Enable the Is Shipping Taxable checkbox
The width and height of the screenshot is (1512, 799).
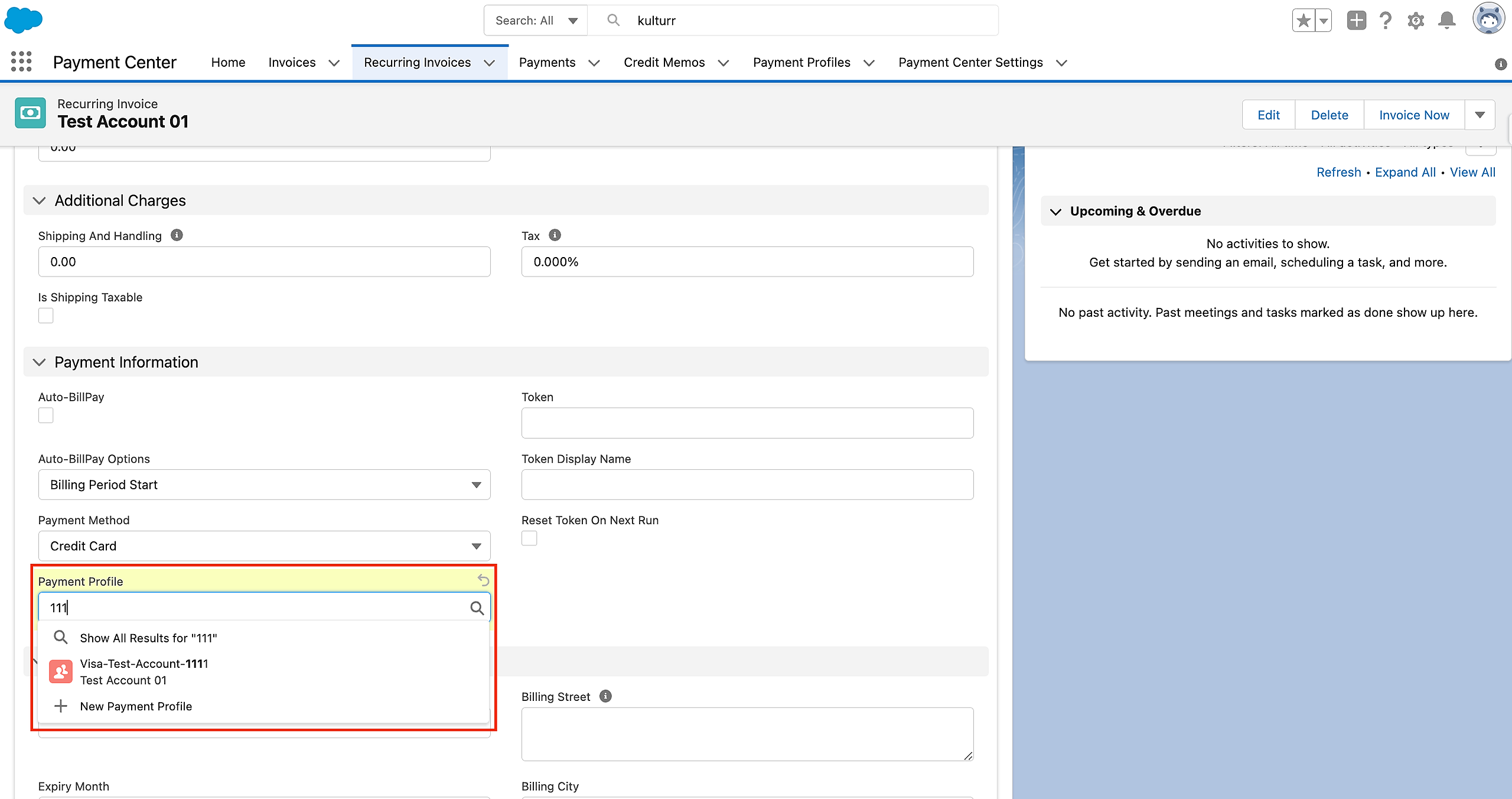coord(46,316)
